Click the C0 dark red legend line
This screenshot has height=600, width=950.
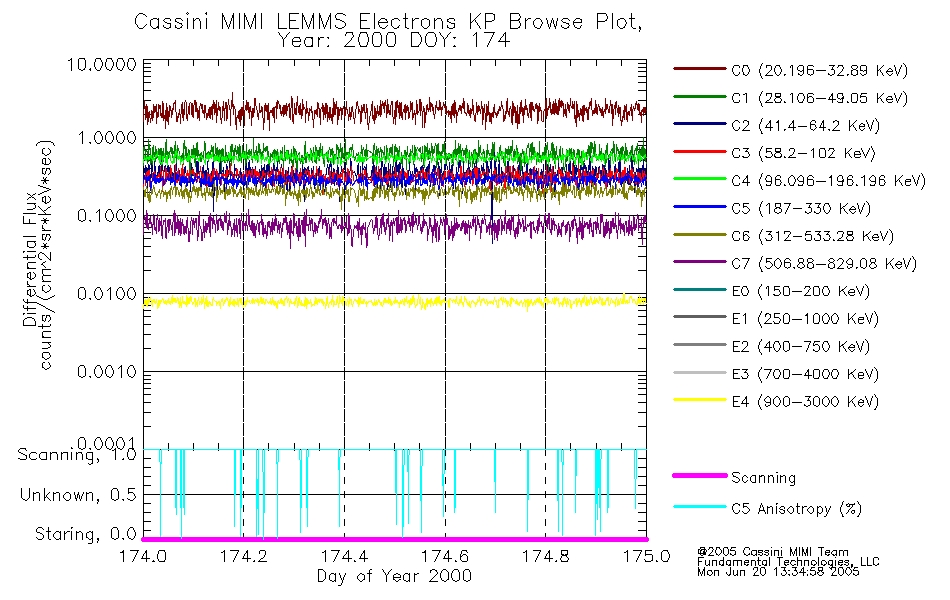[x=699, y=69]
